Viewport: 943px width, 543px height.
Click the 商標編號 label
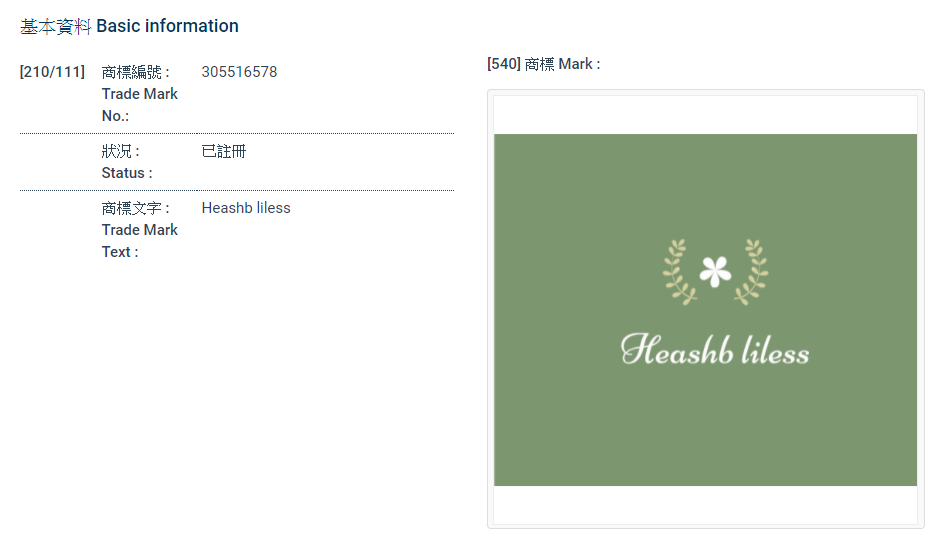(135, 72)
